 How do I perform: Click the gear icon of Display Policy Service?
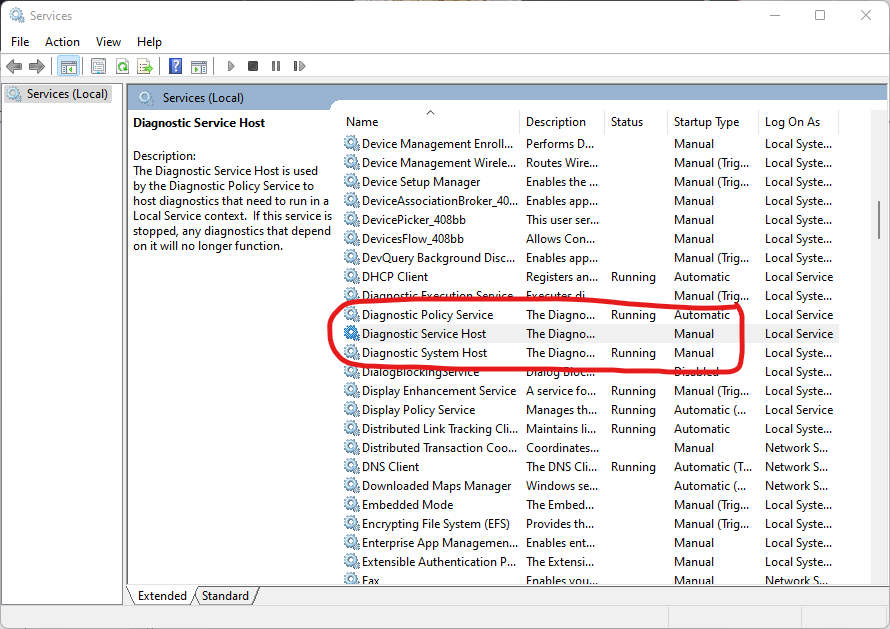(352, 409)
